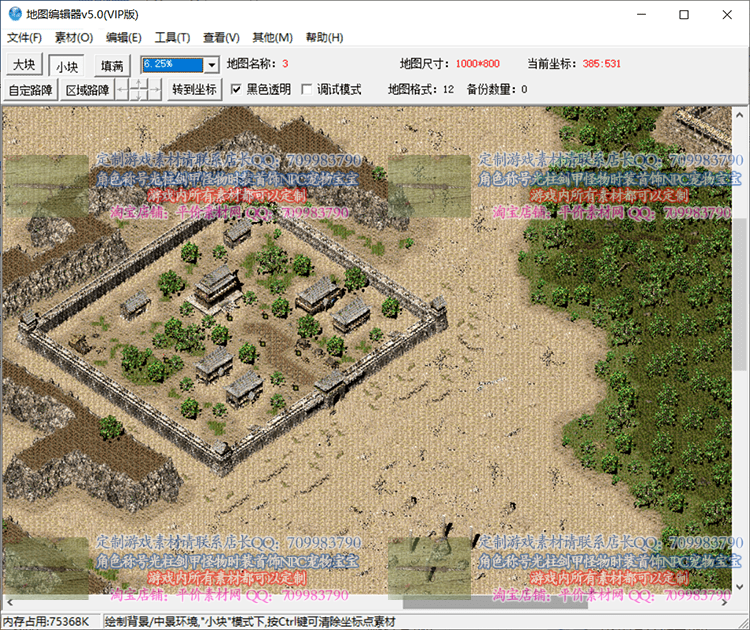Click the 自定路障 button
The height and width of the screenshot is (630, 750).
tap(31, 90)
